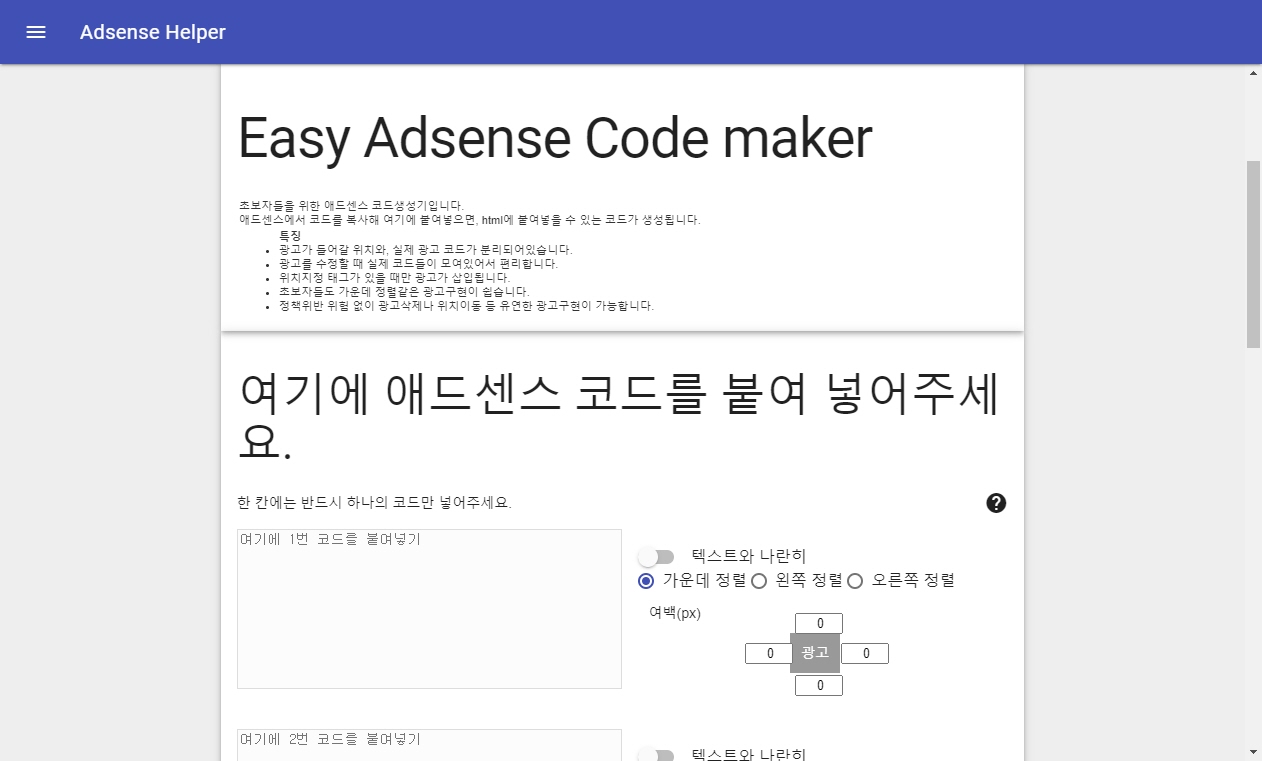This screenshot has height=761, width=1262.
Task: Click the 2번 코드 textarea
Action: 429,745
